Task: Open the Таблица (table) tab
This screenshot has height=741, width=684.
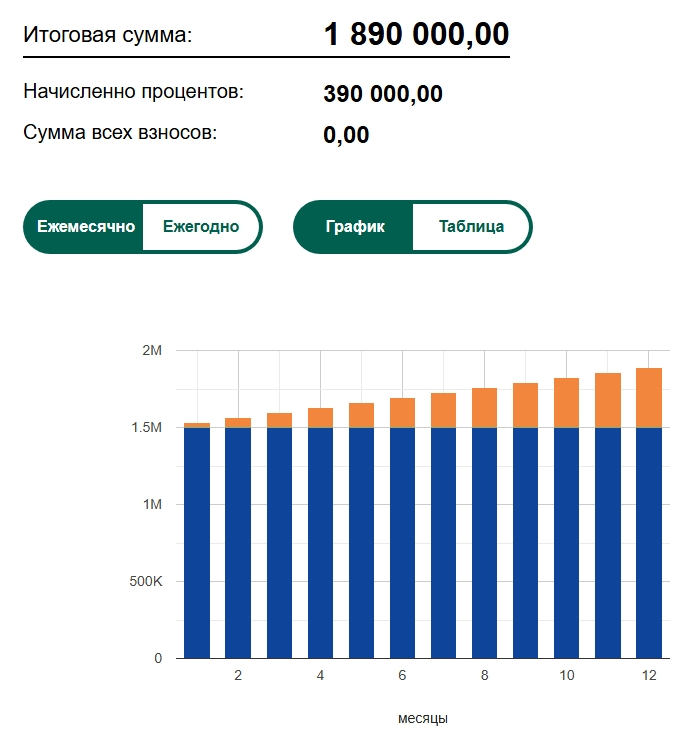Action: [471, 227]
